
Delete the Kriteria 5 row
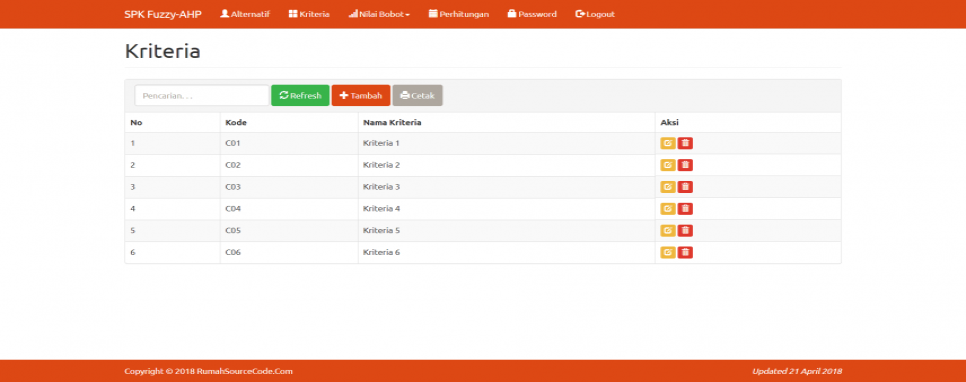click(685, 230)
